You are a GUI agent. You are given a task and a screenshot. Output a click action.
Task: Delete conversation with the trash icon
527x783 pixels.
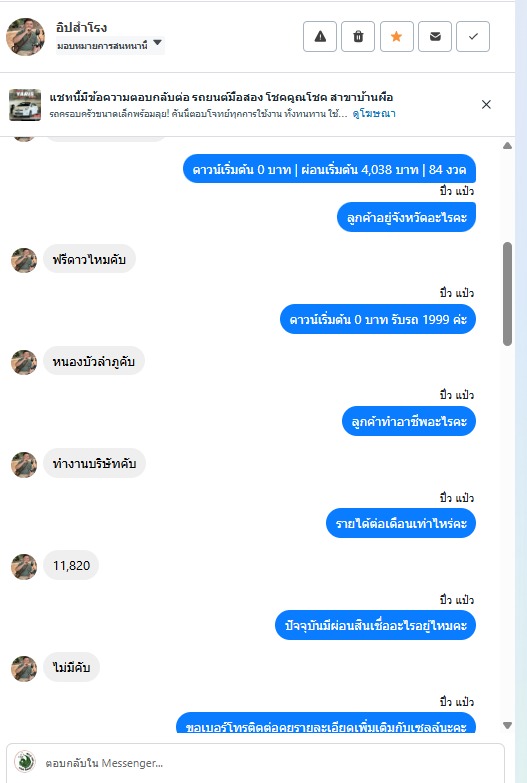(x=358, y=36)
